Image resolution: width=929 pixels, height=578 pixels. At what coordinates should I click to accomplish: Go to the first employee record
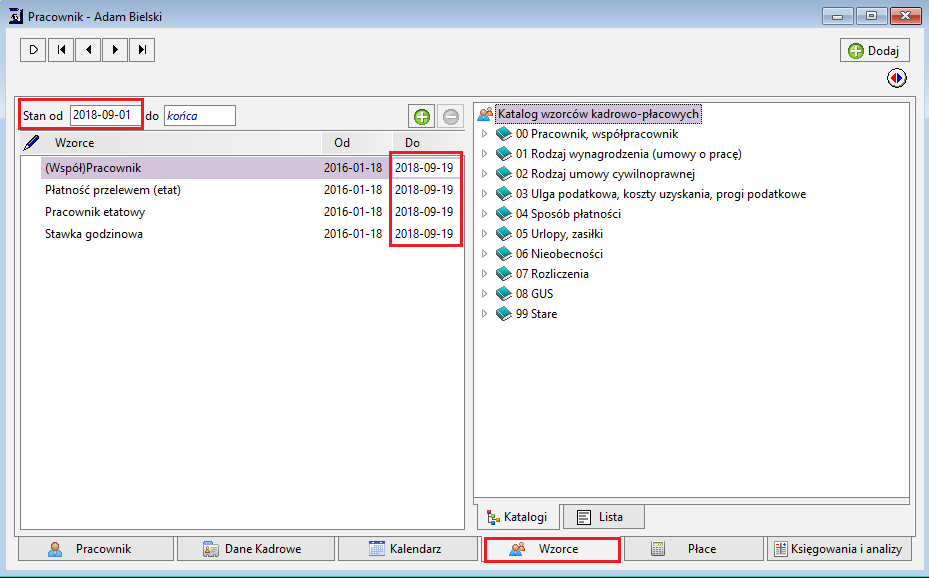click(61, 50)
